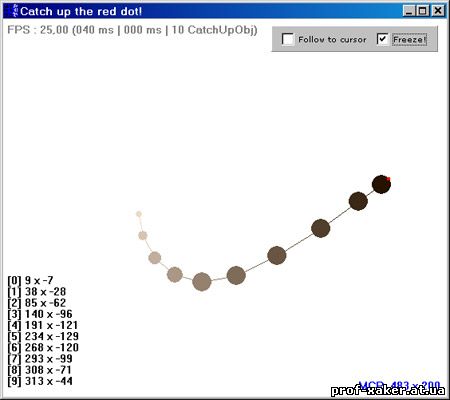Viewport: 450px width, 400px height.
Task: Click the small red dot target
Action: point(388,179)
